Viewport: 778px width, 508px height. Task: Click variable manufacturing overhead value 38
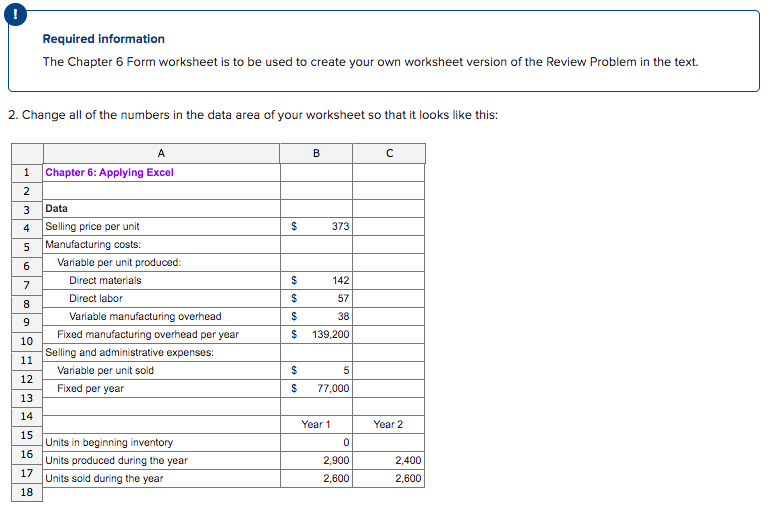(x=343, y=316)
